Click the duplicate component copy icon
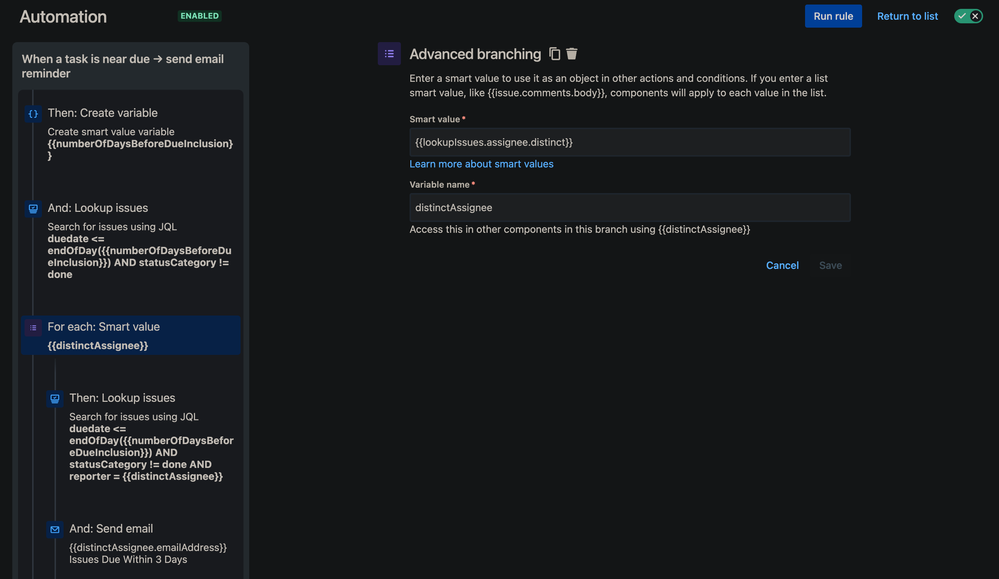Image resolution: width=999 pixels, height=579 pixels. 554,54
